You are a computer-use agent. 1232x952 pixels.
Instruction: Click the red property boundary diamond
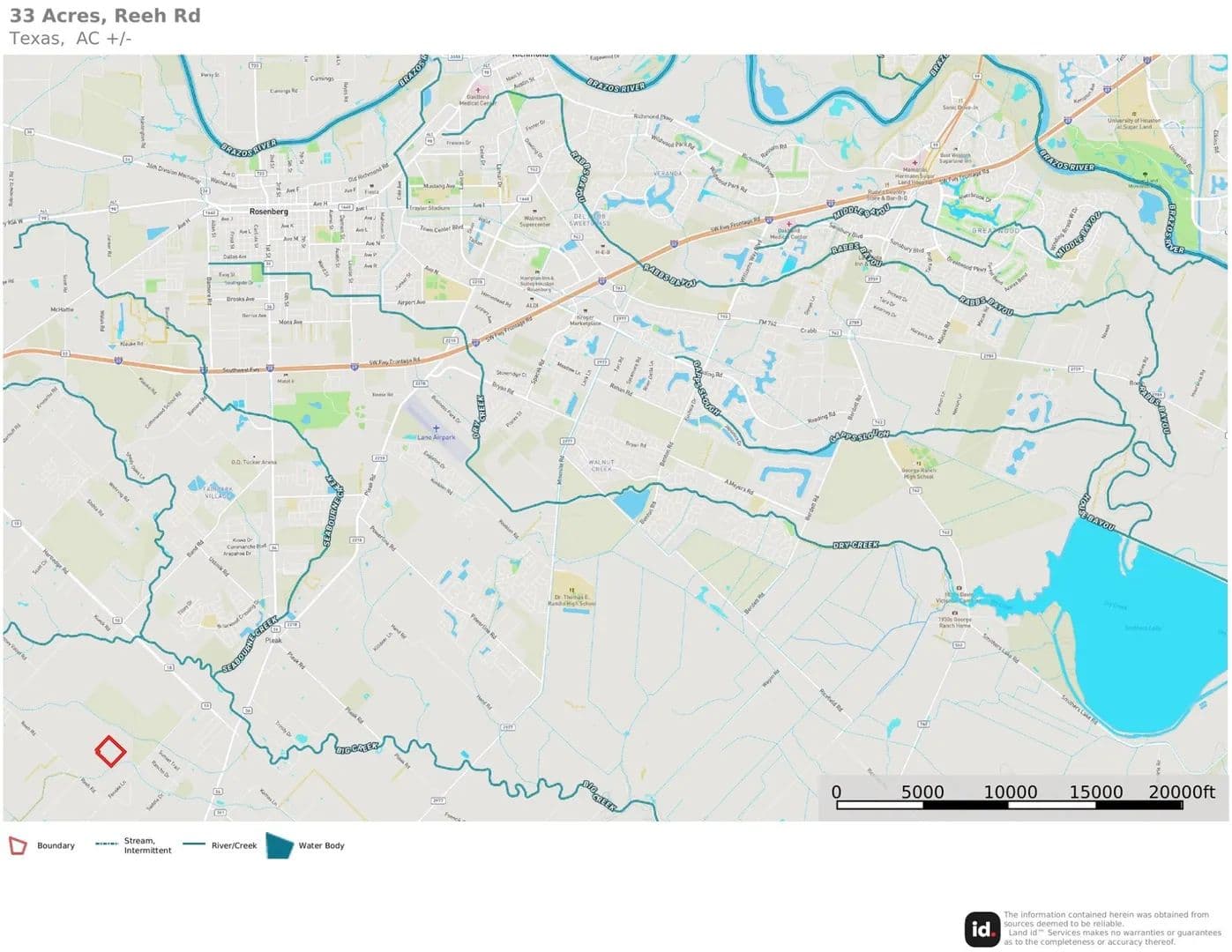pos(110,751)
